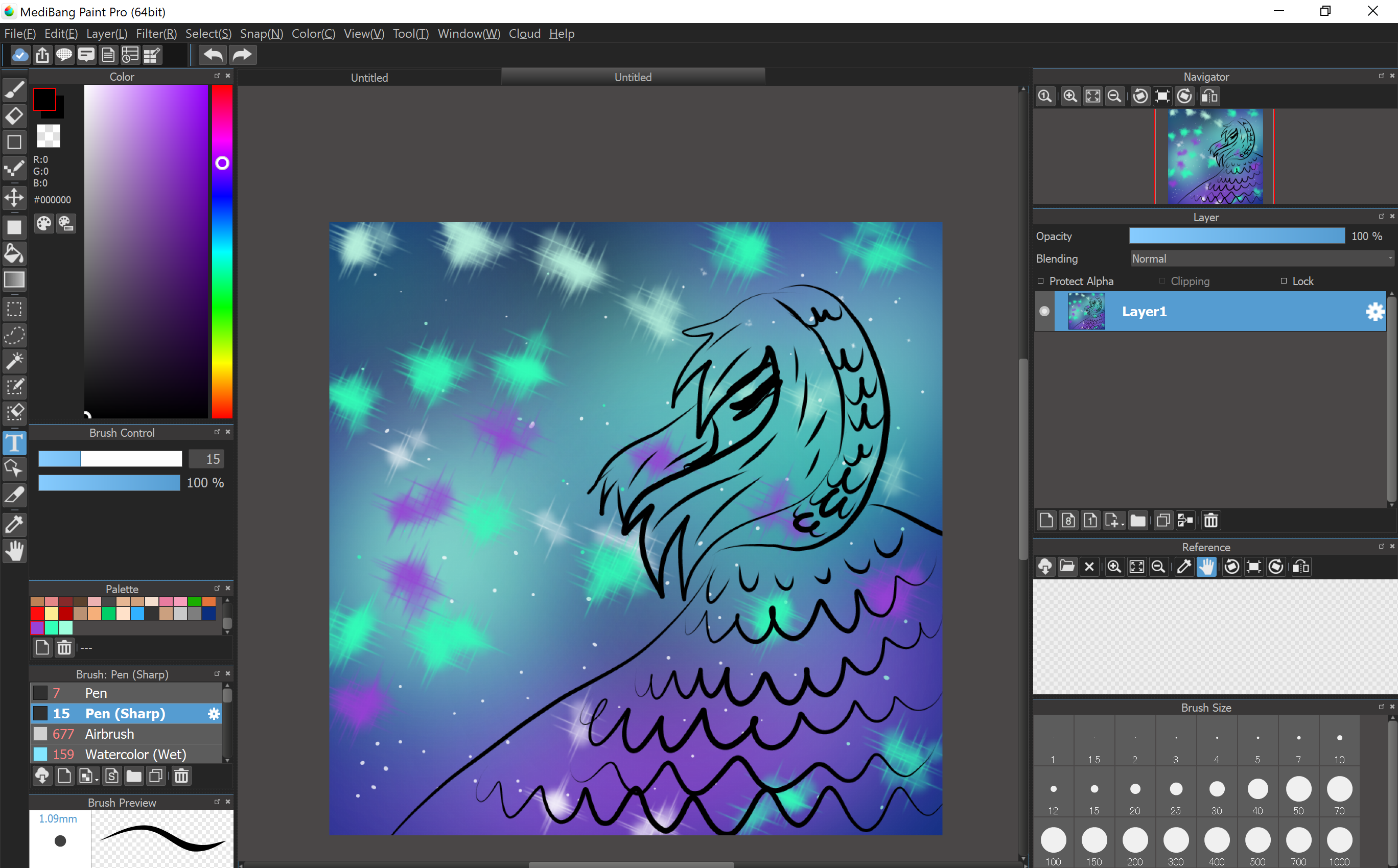Open Layer1 settings gear menu
This screenshot has width=1398, height=868.
click(1374, 311)
